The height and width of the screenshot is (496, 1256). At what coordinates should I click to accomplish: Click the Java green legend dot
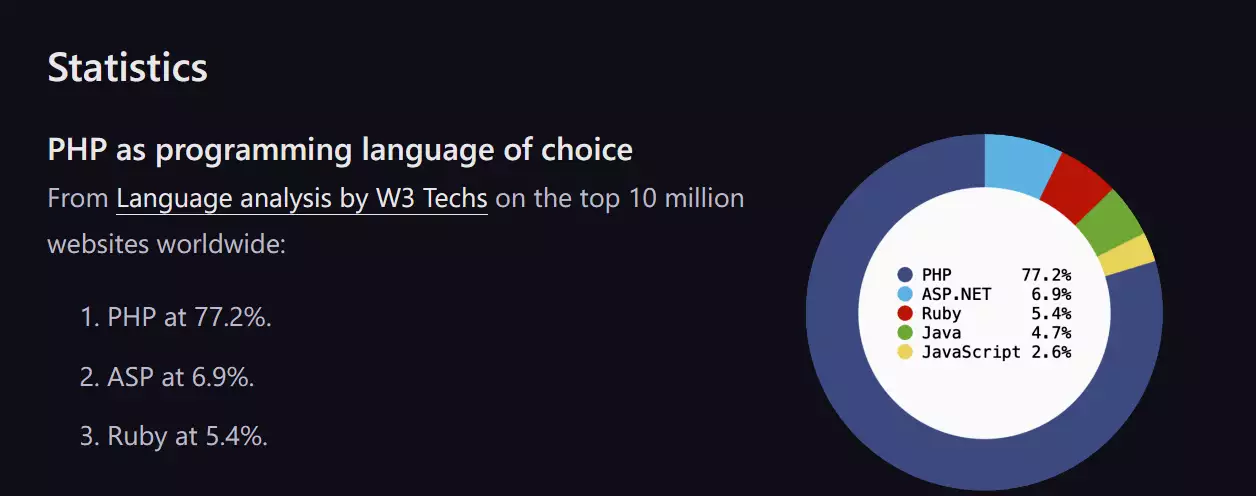pyautogui.click(x=906, y=332)
